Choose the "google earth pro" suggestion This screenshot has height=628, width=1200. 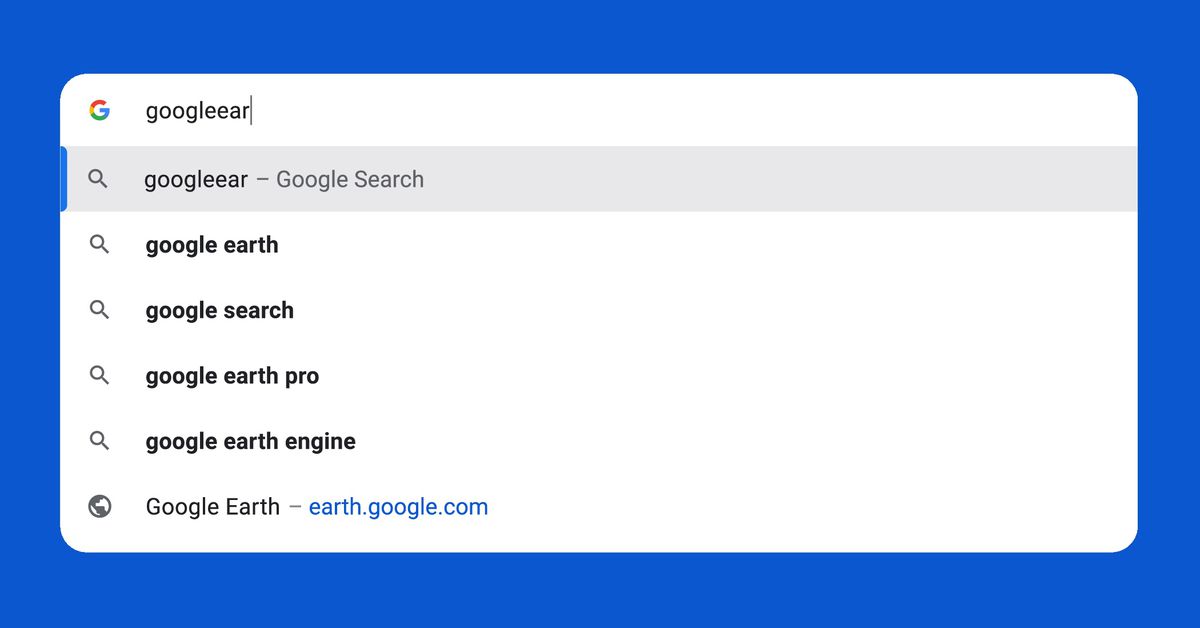(x=232, y=375)
